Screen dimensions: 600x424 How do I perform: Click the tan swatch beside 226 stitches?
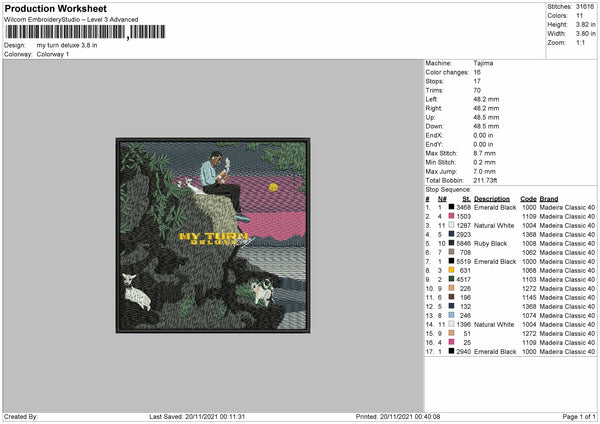[452, 288]
